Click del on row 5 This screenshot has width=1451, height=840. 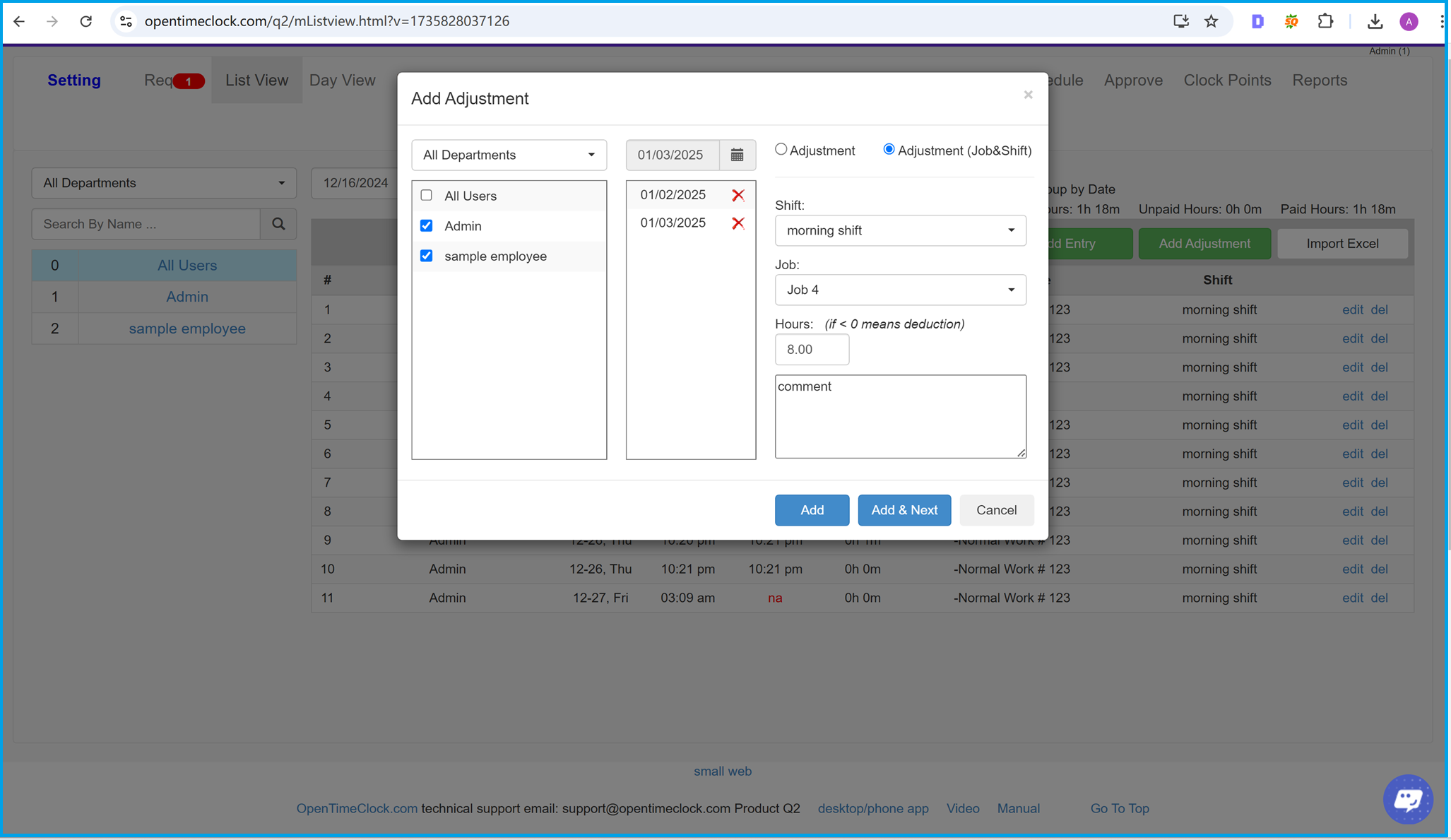tap(1379, 425)
